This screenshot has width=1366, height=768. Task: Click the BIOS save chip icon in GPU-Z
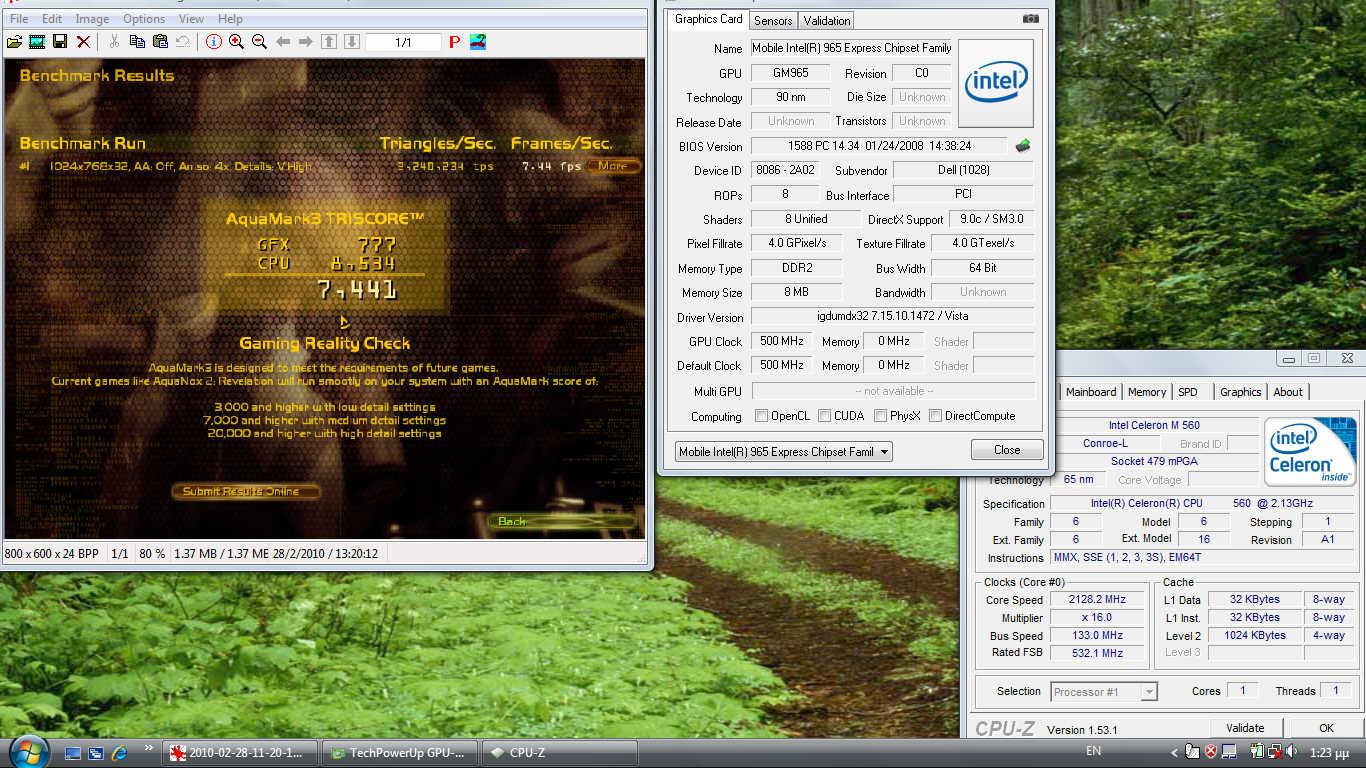coord(1022,146)
